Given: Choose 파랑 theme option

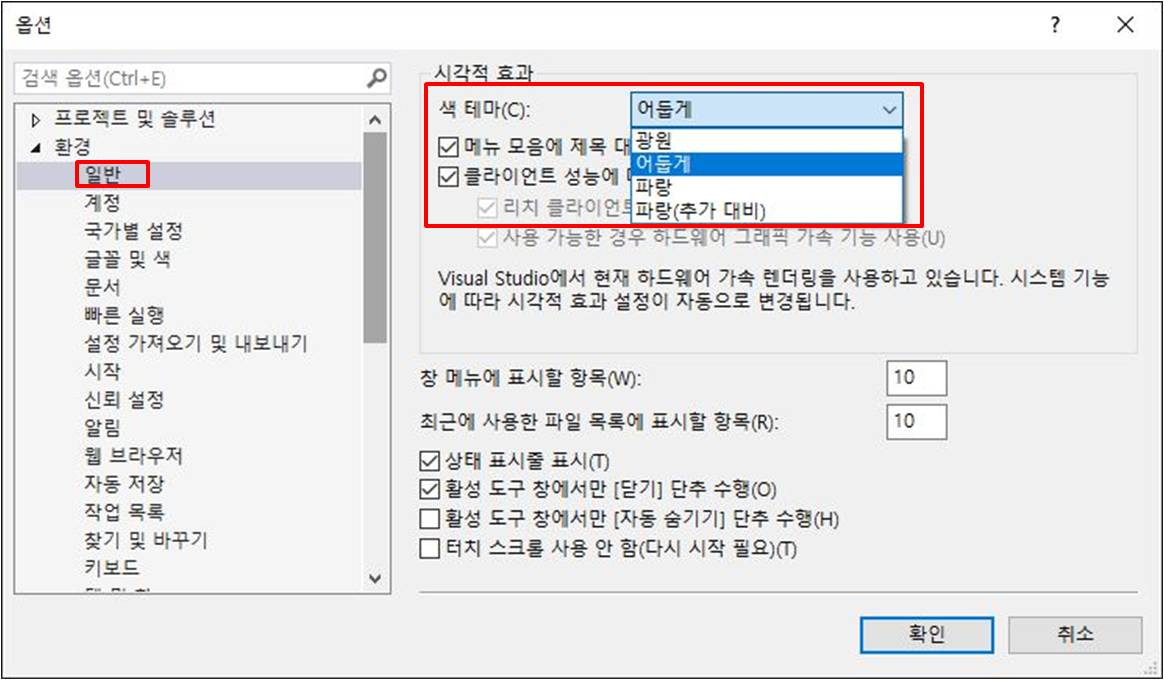Looking at the screenshot, I should coord(767,187).
